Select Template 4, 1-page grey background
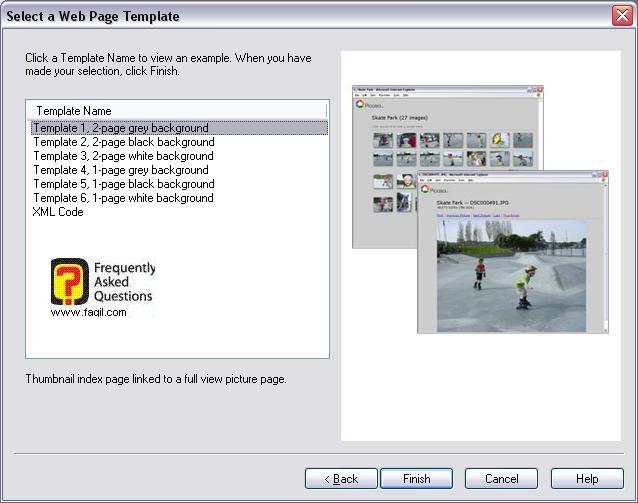 click(x=121, y=170)
